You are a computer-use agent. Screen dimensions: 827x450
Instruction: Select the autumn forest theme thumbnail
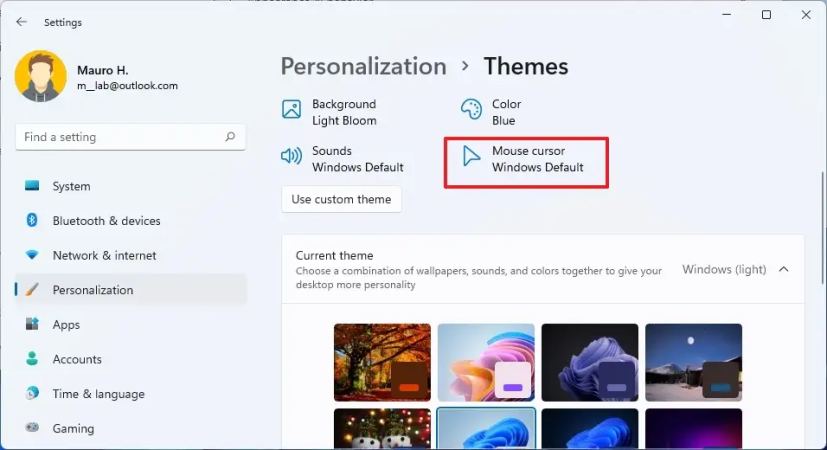(x=382, y=362)
